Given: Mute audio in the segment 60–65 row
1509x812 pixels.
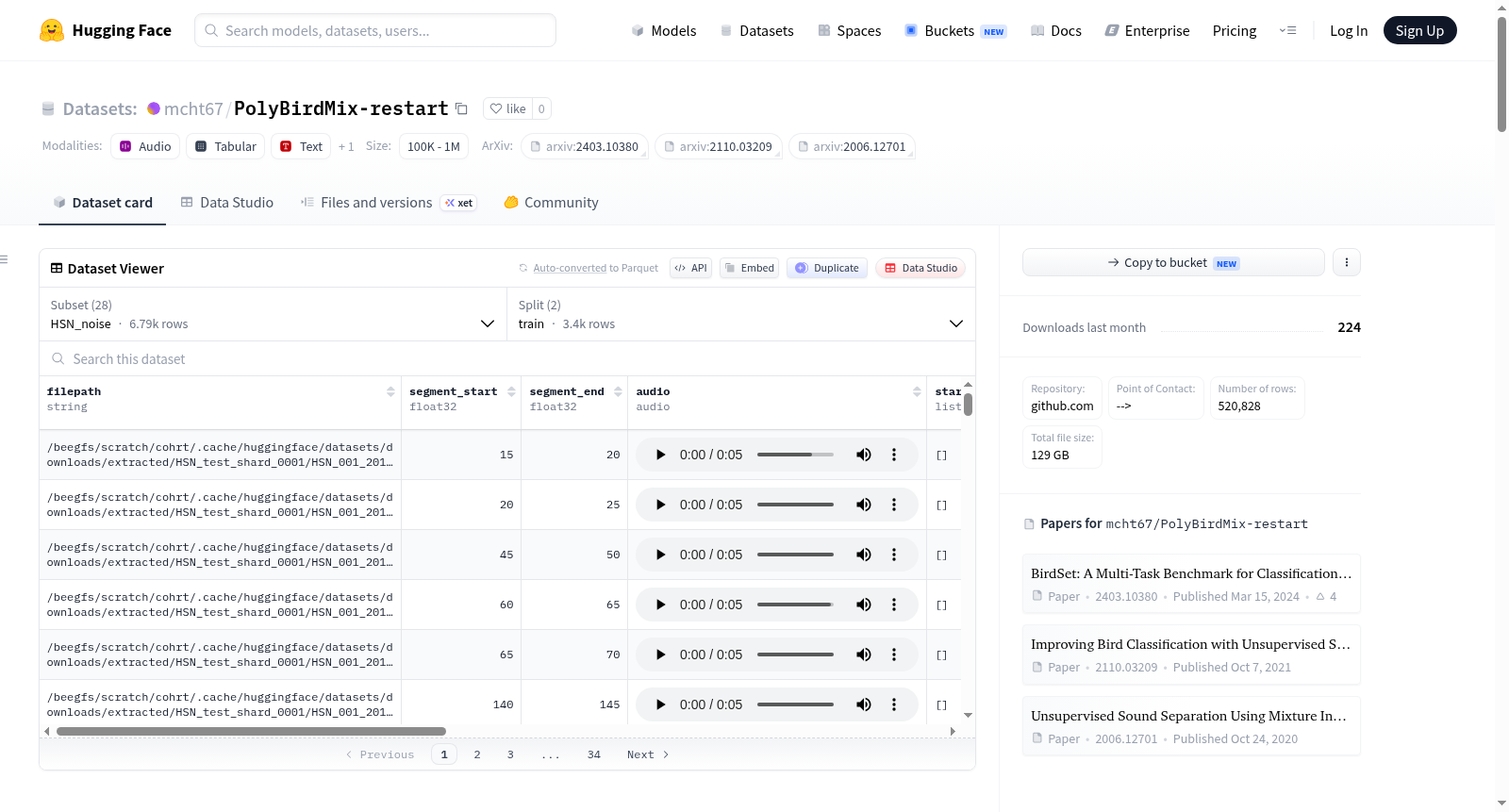Looking at the screenshot, I should [x=864, y=605].
